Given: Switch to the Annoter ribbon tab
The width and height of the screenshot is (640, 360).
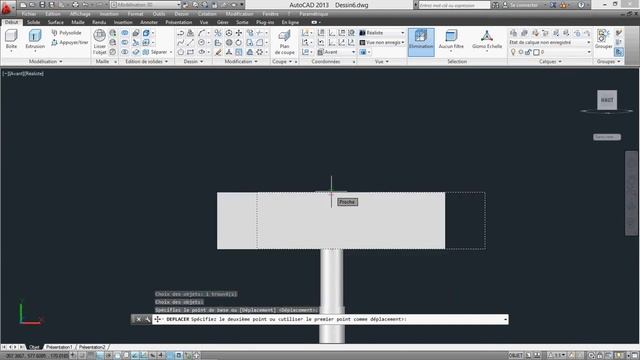Looking at the screenshot, I should (x=149, y=22).
